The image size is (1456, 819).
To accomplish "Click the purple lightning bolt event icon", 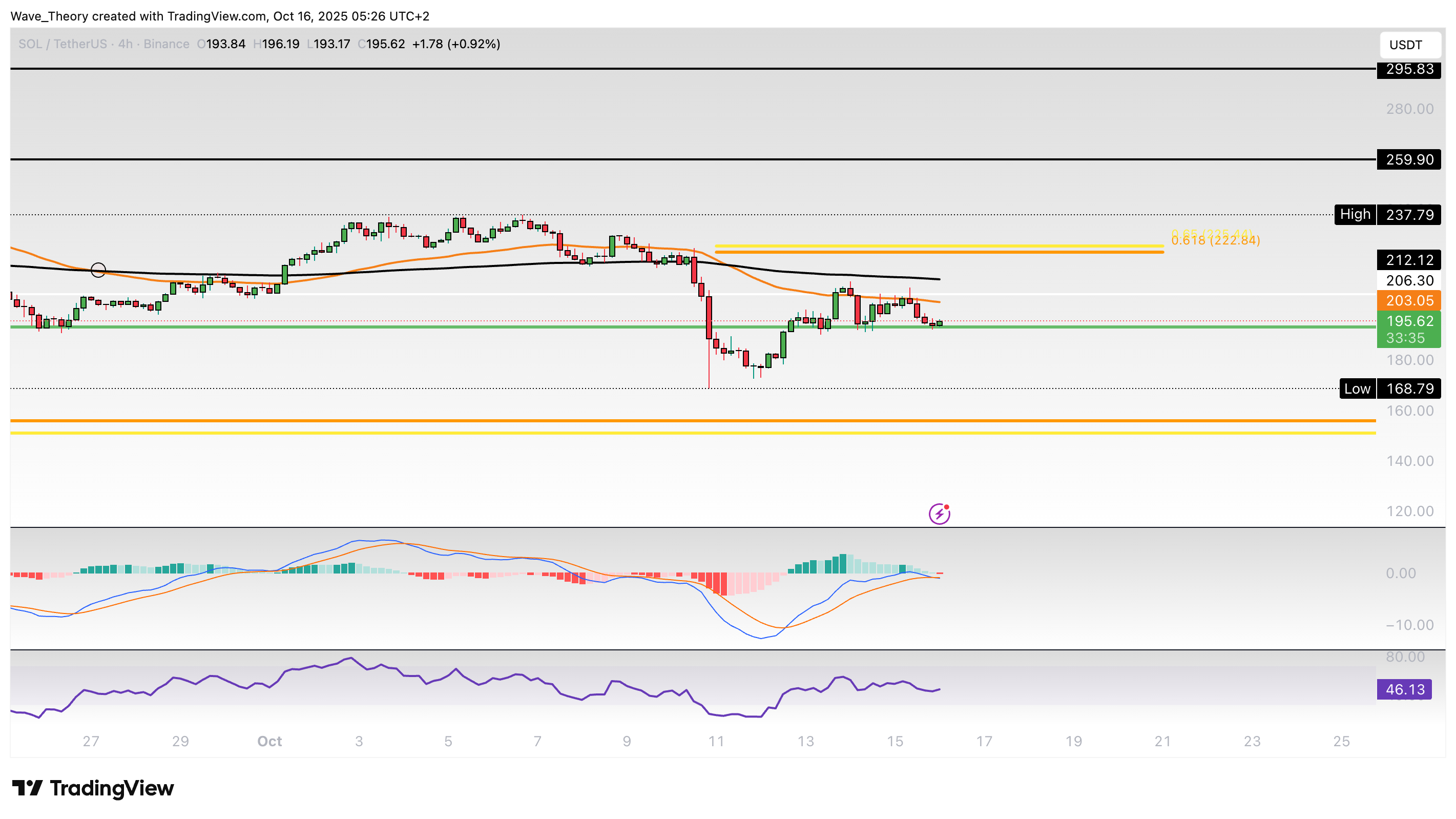I will pos(940,514).
